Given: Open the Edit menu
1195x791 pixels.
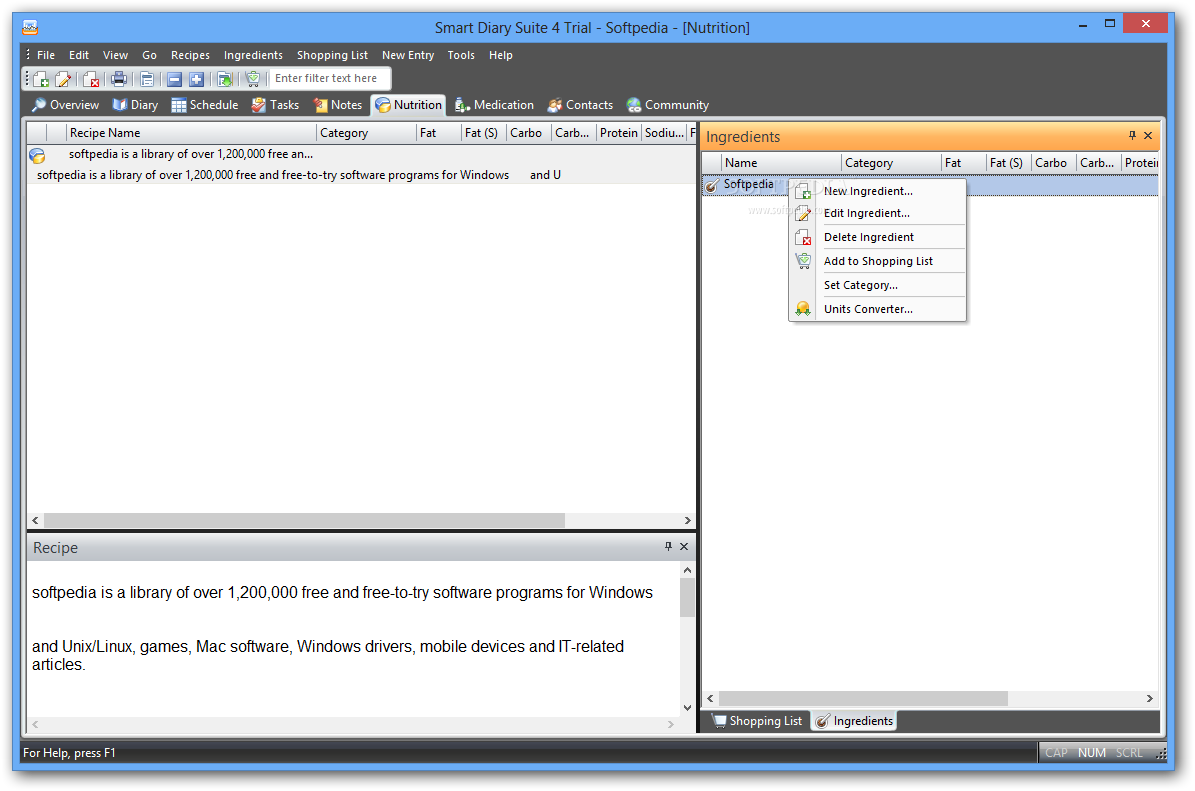Looking at the screenshot, I should (x=78, y=55).
